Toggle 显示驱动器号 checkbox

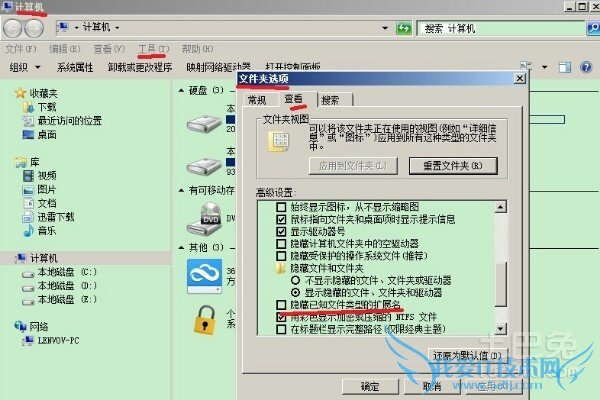(x=281, y=232)
